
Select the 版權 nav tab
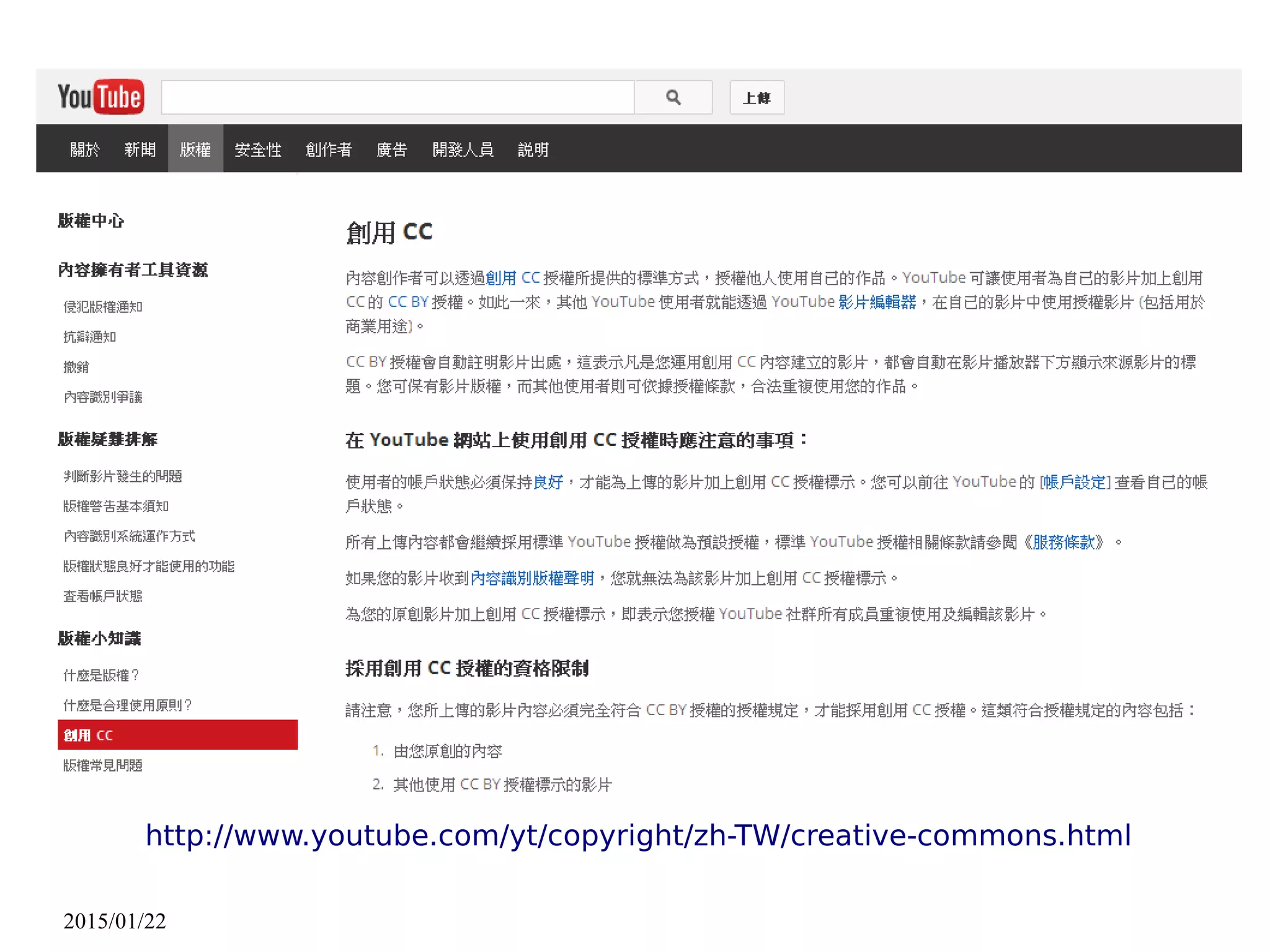click(x=195, y=149)
